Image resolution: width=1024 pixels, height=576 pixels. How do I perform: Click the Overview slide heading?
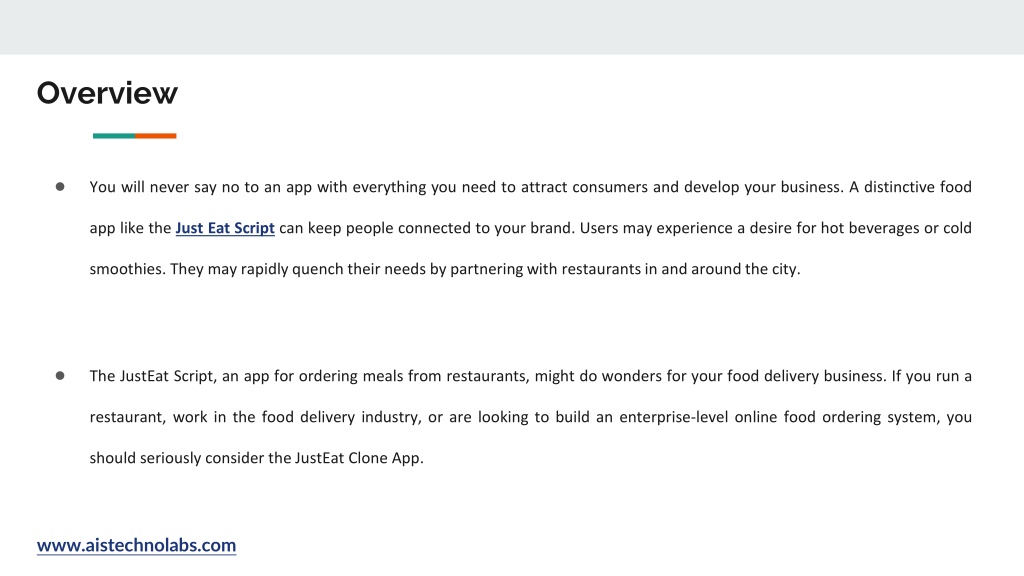tap(107, 93)
